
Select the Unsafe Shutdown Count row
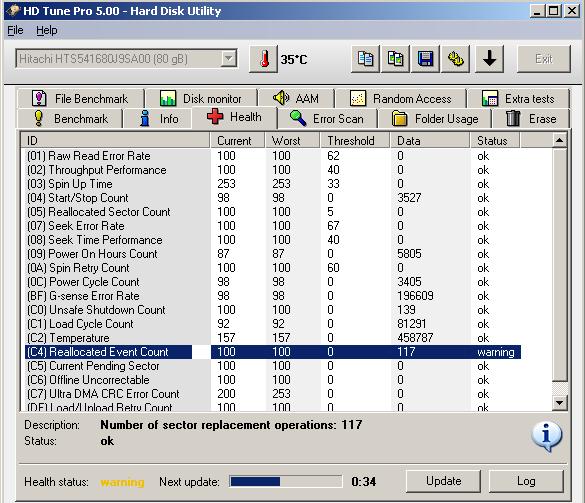[x=272, y=310]
